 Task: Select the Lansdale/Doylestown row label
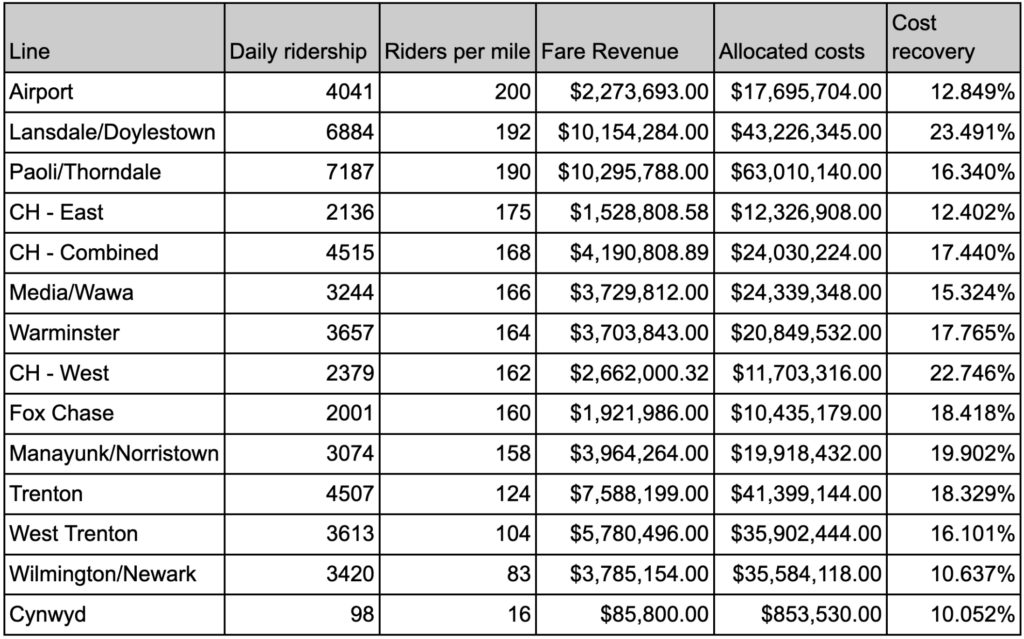pos(112,132)
